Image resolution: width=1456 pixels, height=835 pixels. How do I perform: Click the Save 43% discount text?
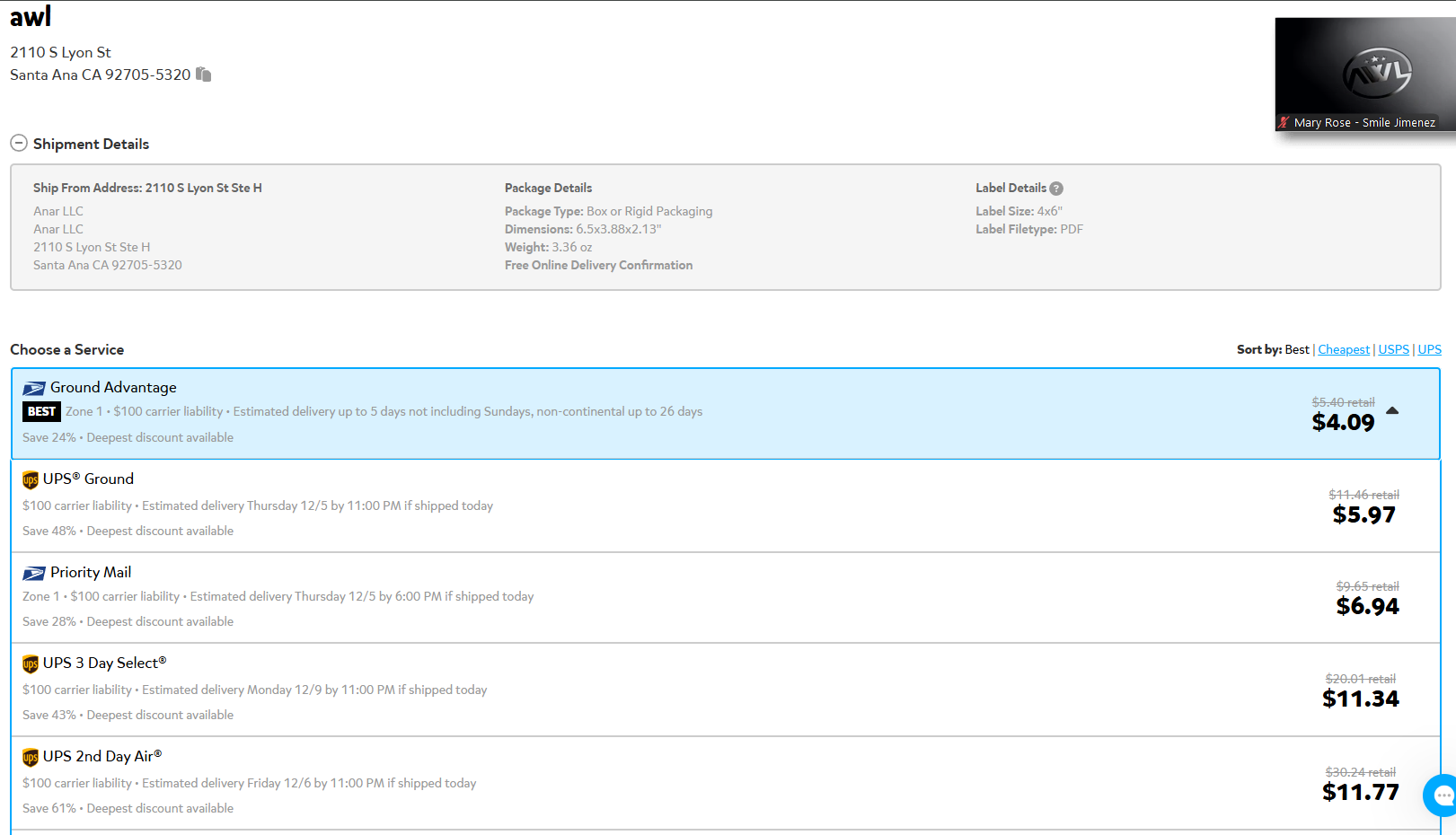point(49,715)
